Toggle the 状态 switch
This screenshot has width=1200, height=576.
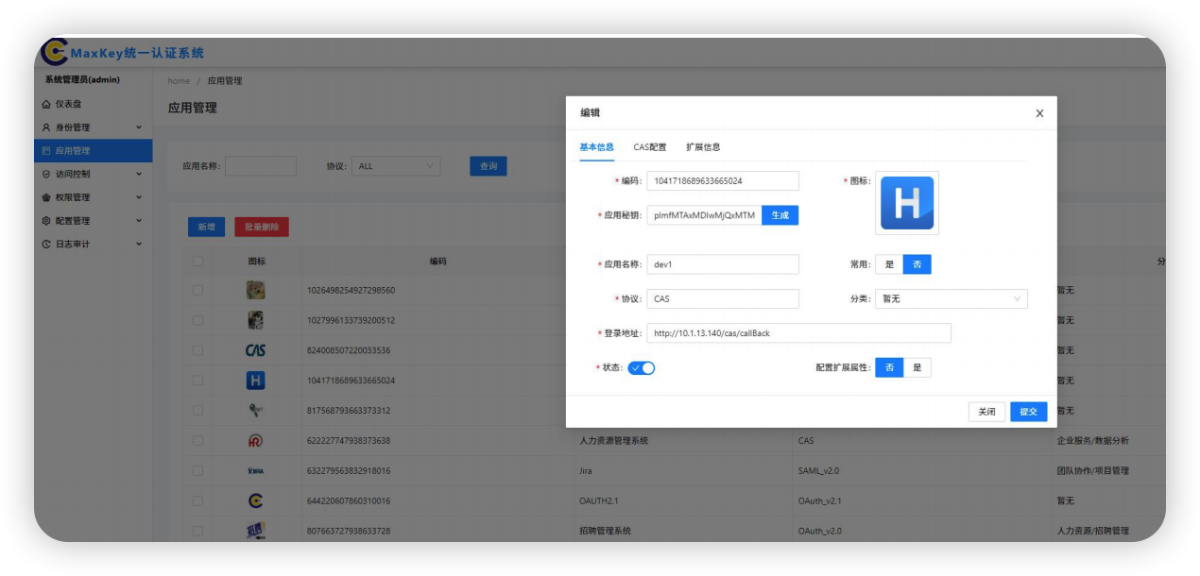tap(641, 368)
